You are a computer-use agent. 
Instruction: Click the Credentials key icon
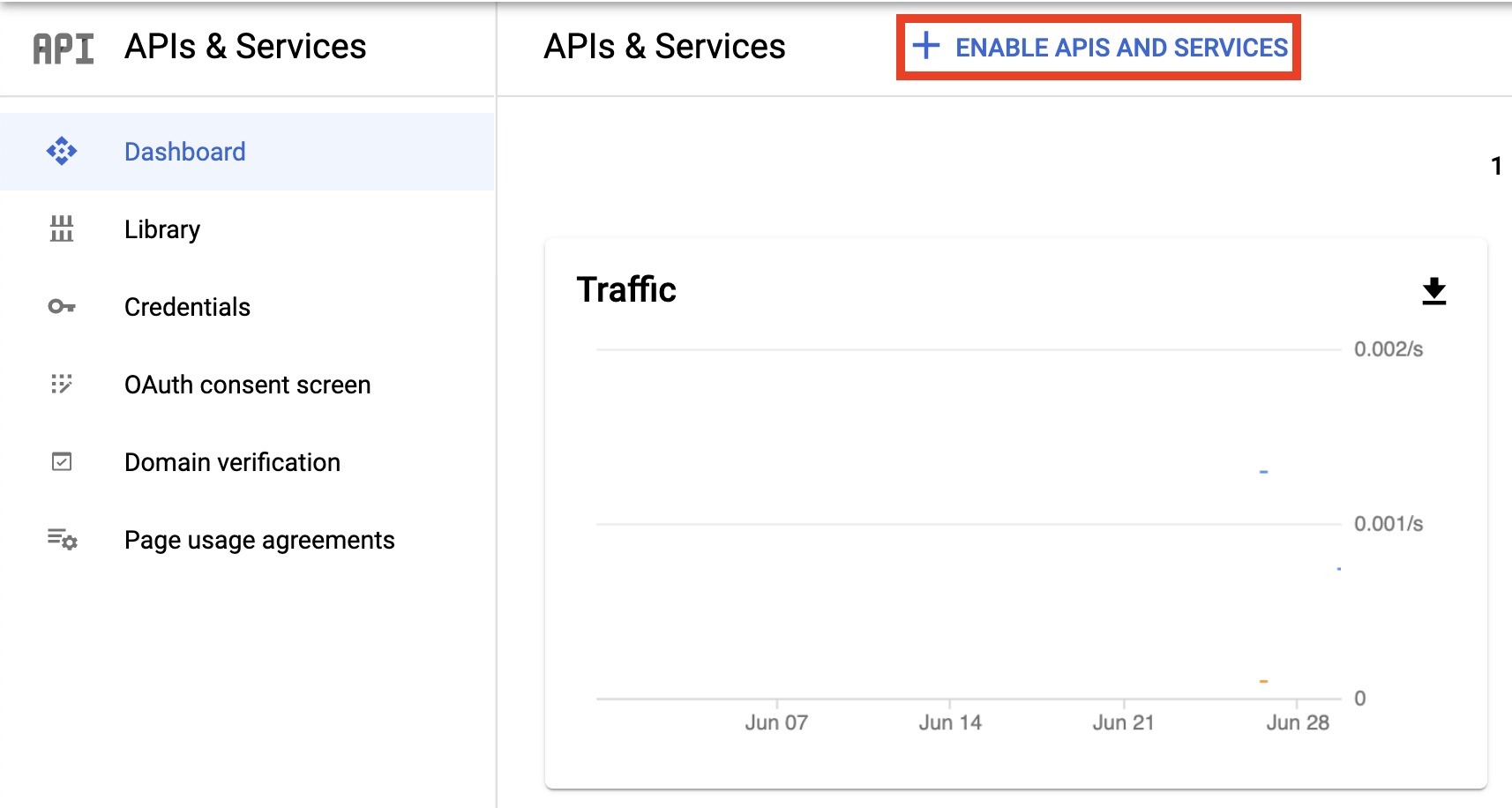(62, 307)
